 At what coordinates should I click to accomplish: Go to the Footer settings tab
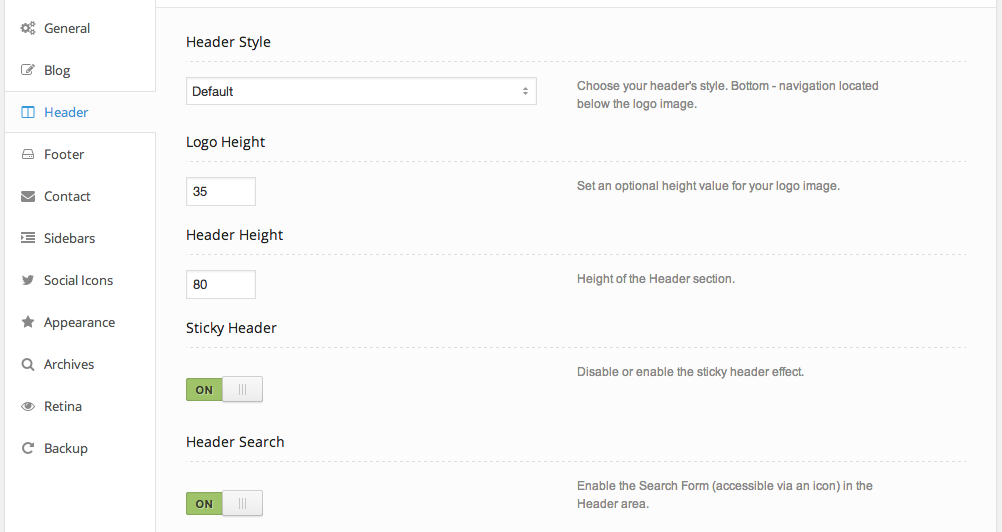click(x=64, y=155)
